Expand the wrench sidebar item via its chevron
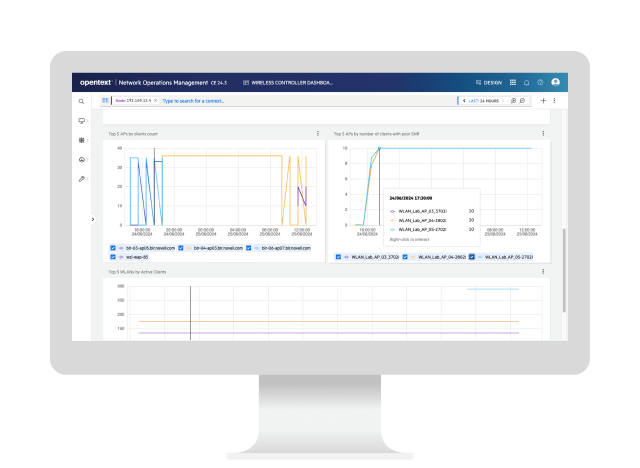 87,179
